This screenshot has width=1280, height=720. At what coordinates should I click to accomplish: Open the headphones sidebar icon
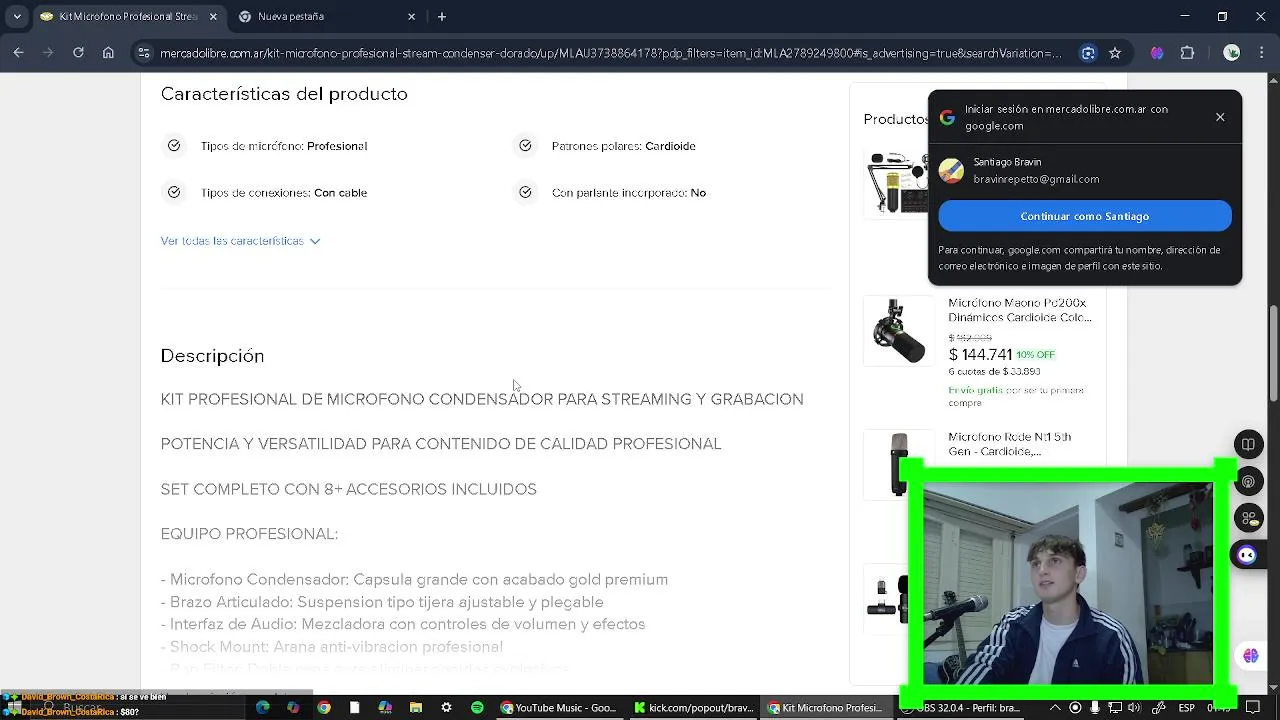(x=1248, y=481)
